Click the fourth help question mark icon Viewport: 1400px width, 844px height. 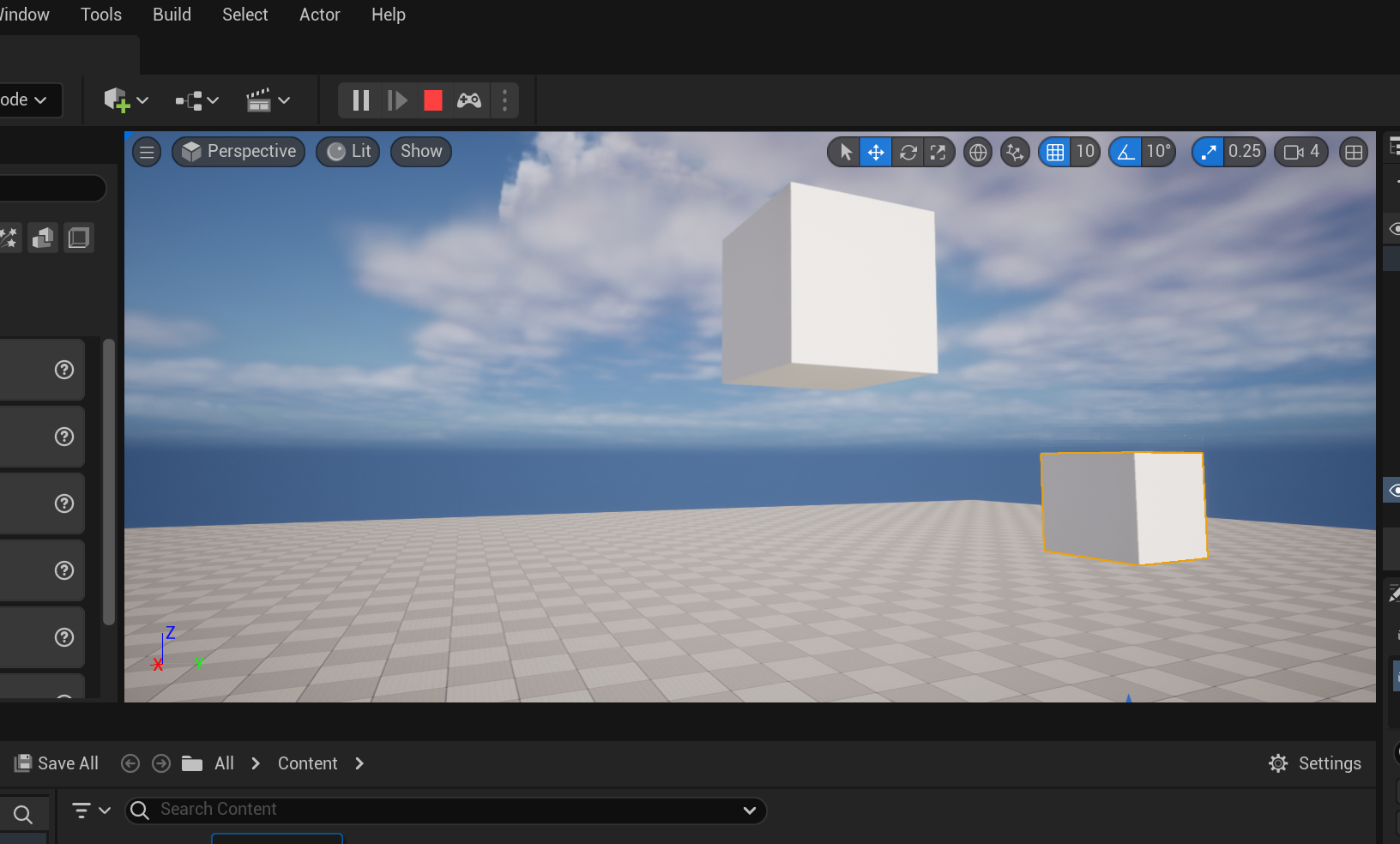[64, 570]
